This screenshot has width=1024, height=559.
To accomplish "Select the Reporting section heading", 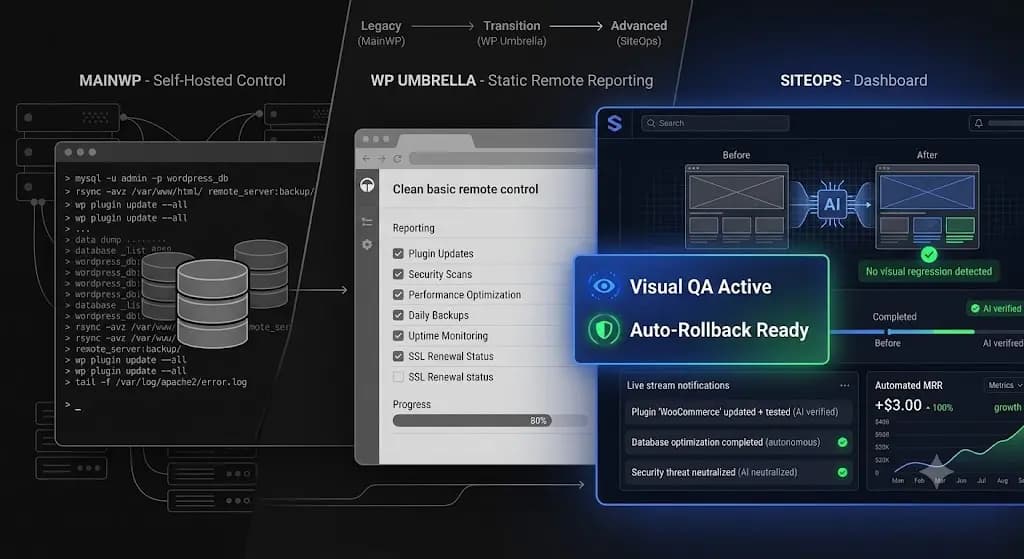I will point(413,228).
